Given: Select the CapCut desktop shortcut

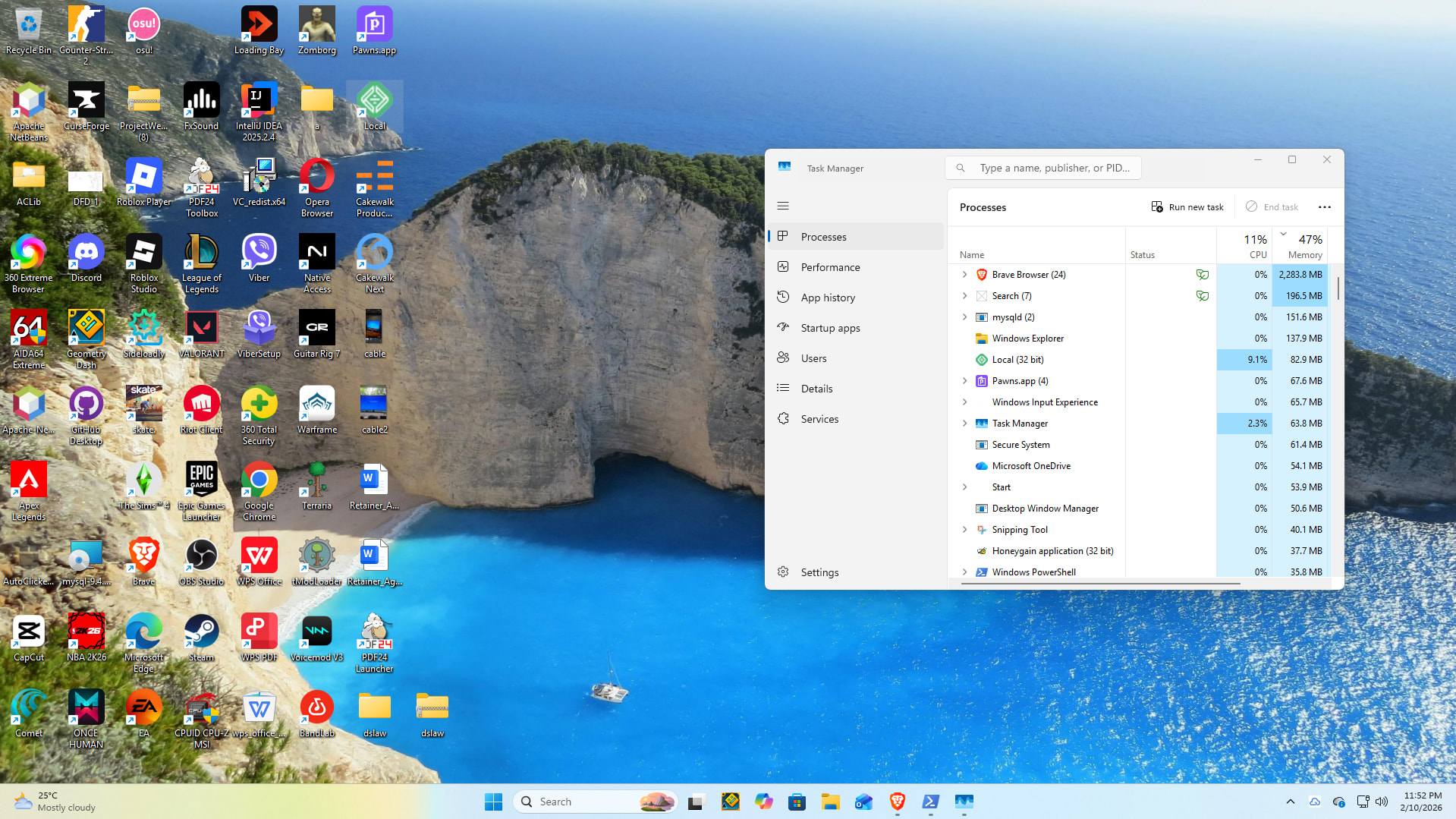Looking at the screenshot, I should [x=28, y=638].
